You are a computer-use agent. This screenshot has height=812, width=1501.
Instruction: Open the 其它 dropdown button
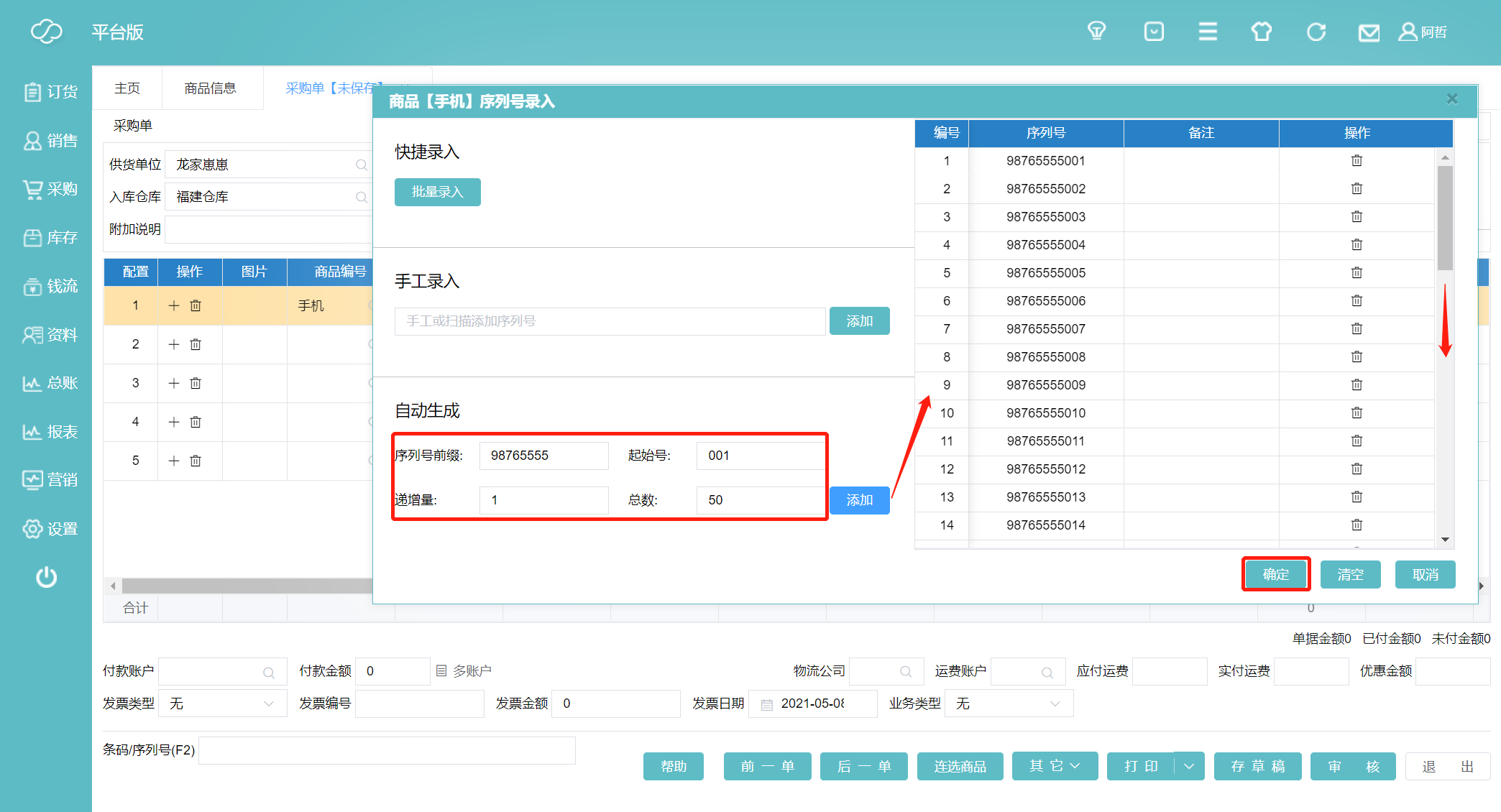pyautogui.click(x=1055, y=766)
